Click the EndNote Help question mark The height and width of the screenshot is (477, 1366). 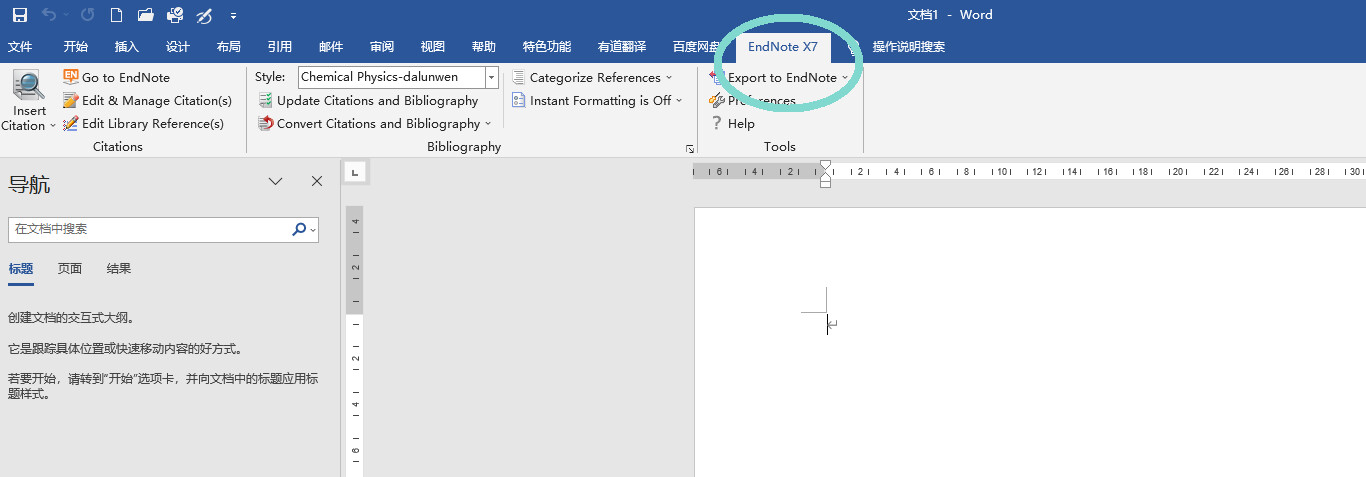[716, 123]
